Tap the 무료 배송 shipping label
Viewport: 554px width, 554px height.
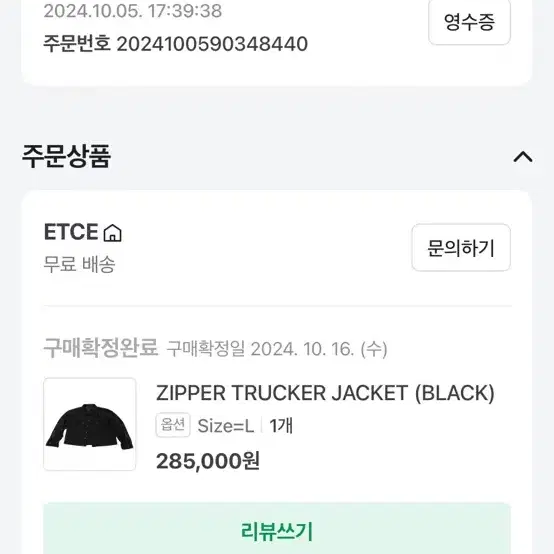(x=79, y=264)
